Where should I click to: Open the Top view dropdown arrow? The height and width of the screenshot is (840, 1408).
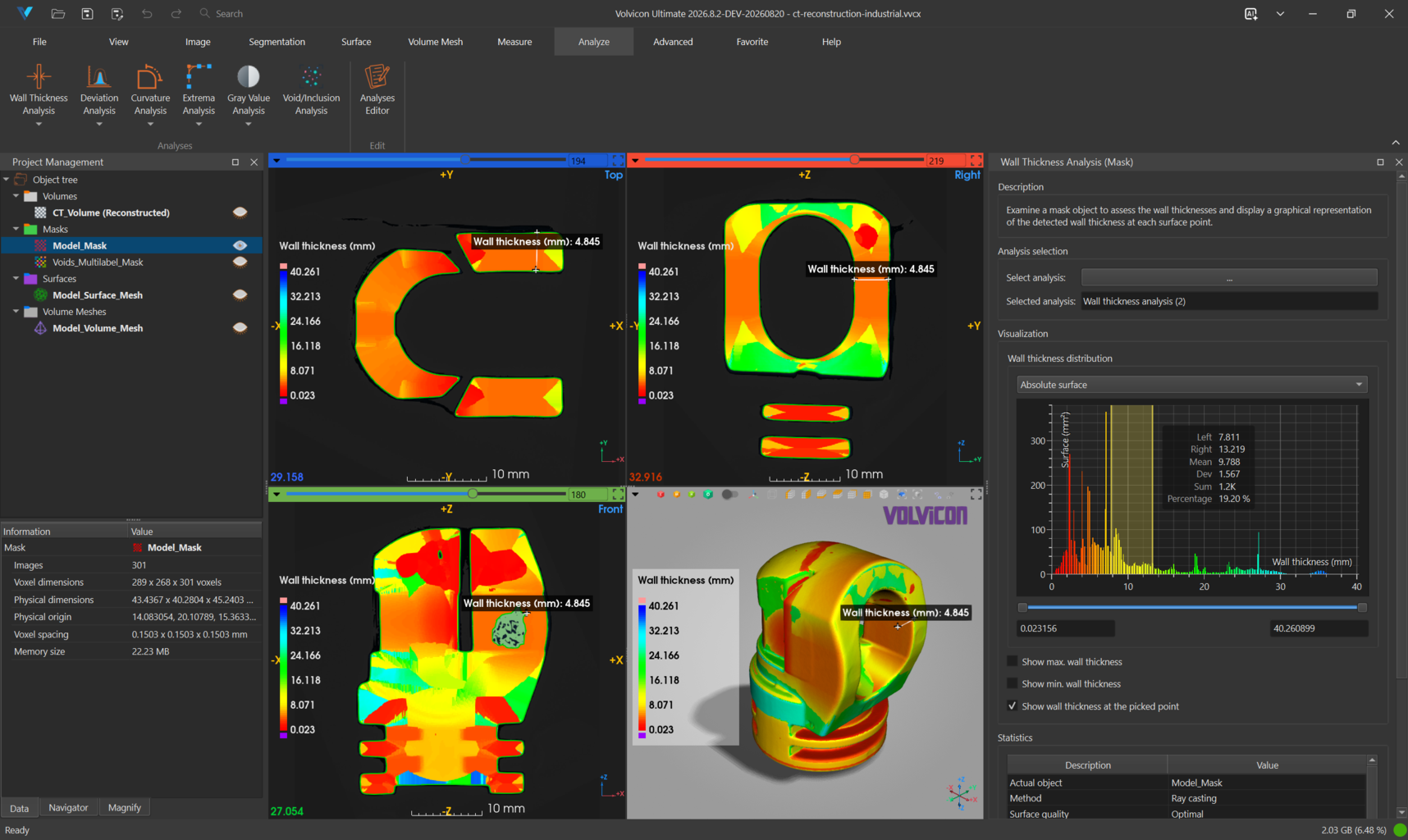(277, 161)
